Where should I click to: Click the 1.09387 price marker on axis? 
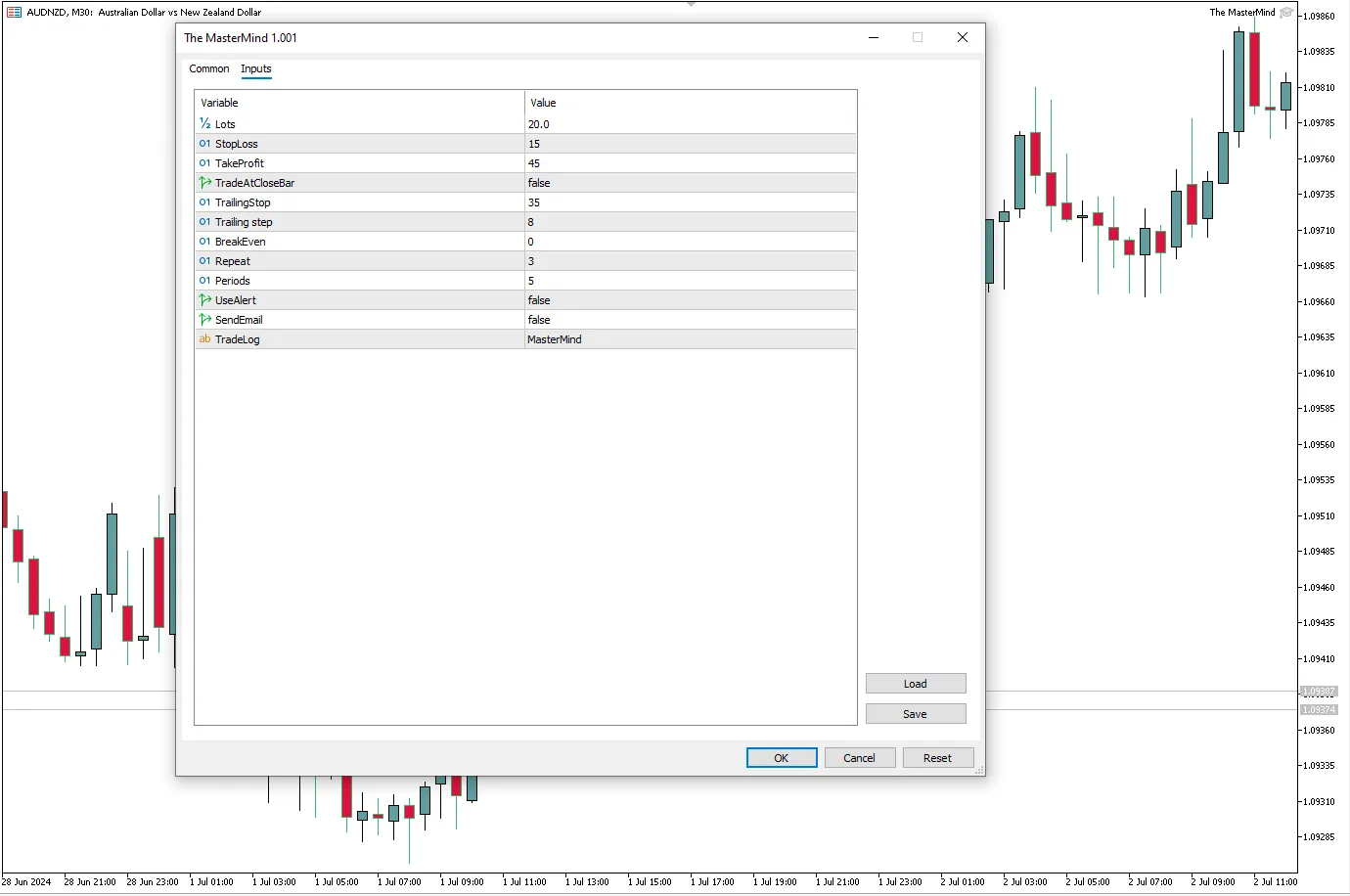point(1319,692)
